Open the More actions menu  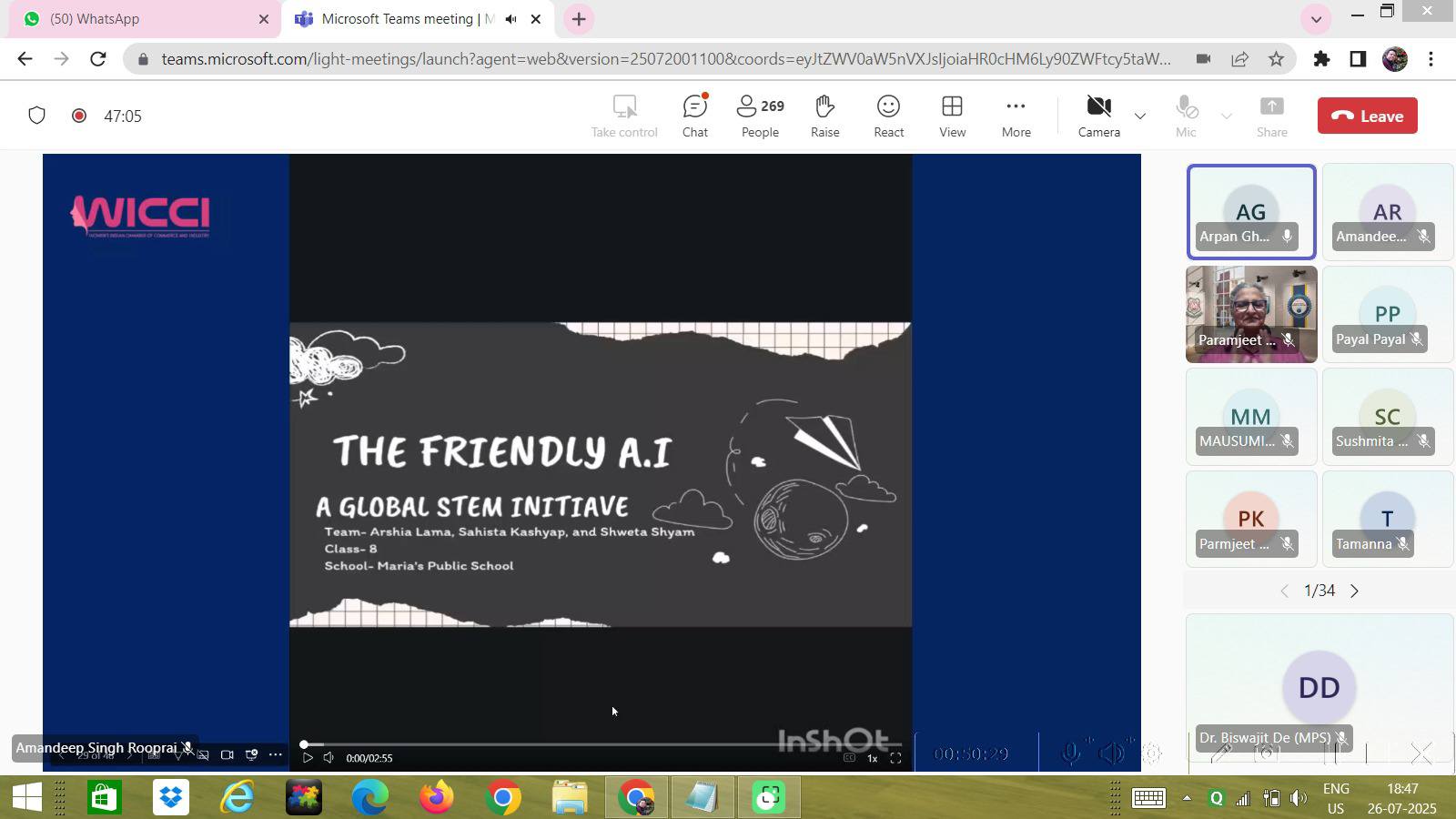pos(1016,116)
